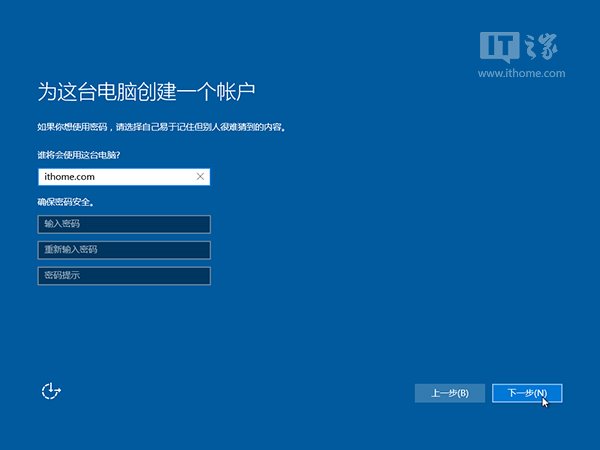Click the '确保密码安全。' label

coord(72,202)
